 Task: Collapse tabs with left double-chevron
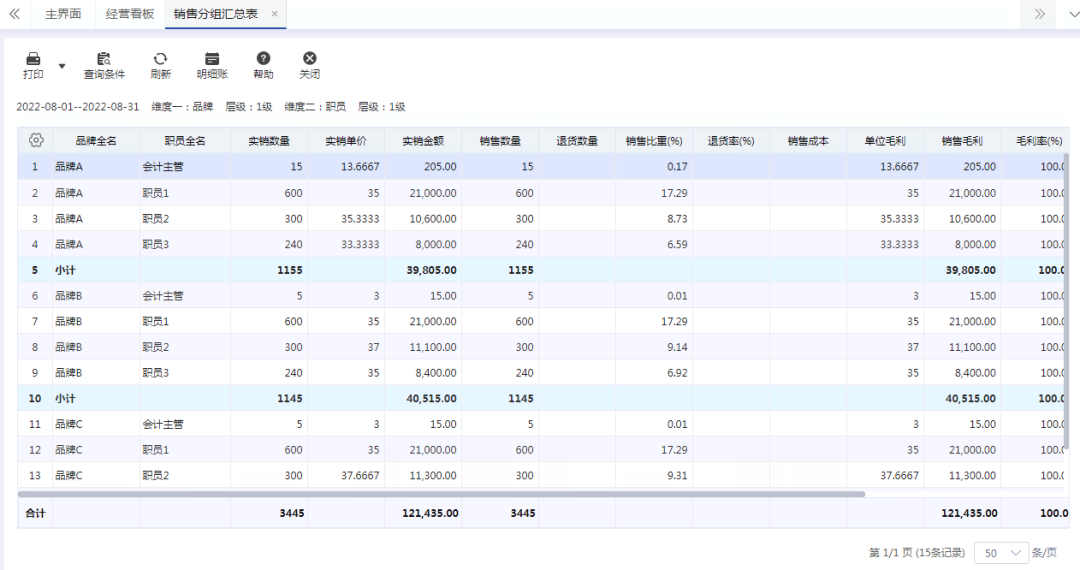pos(14,14)
